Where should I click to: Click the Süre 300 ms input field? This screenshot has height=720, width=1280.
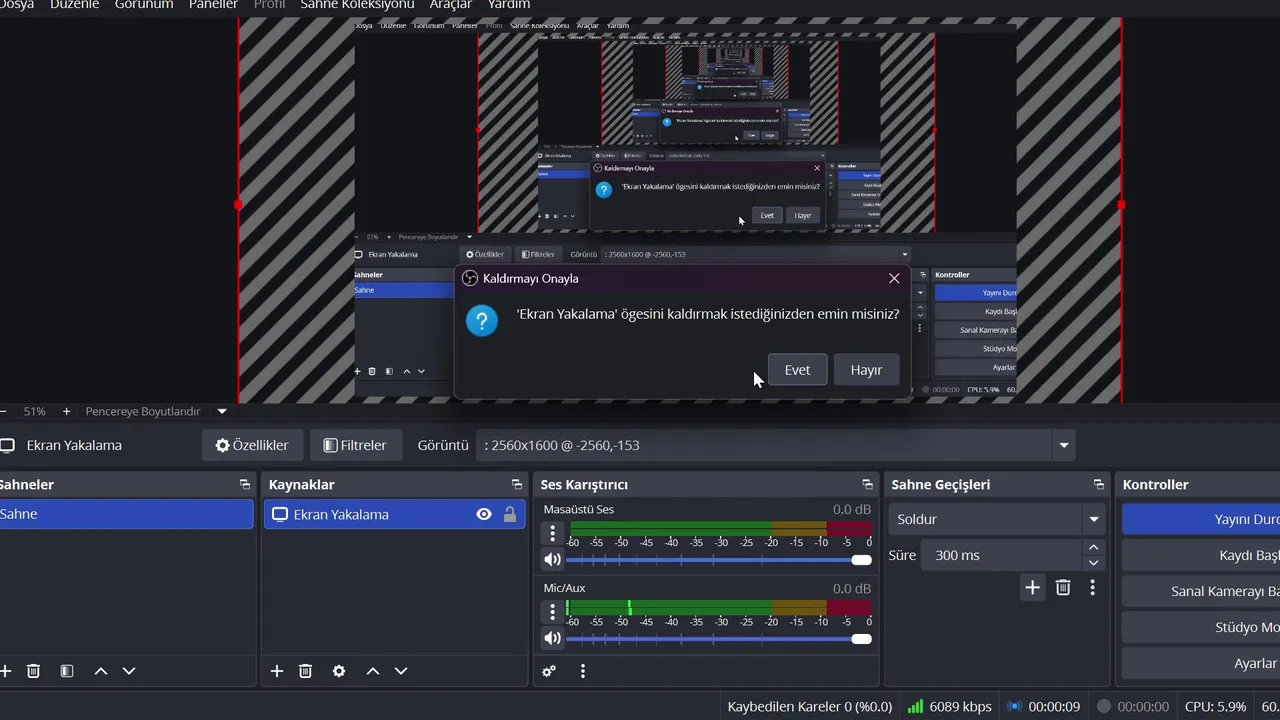1001,555
